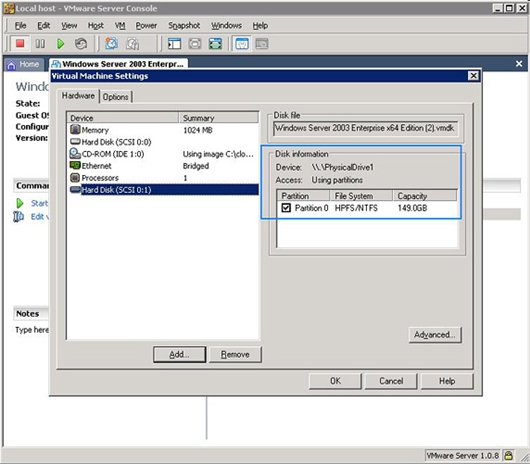
Task: Click the '149.0GB' capacity cell
Action: click(x=412, y=208)
